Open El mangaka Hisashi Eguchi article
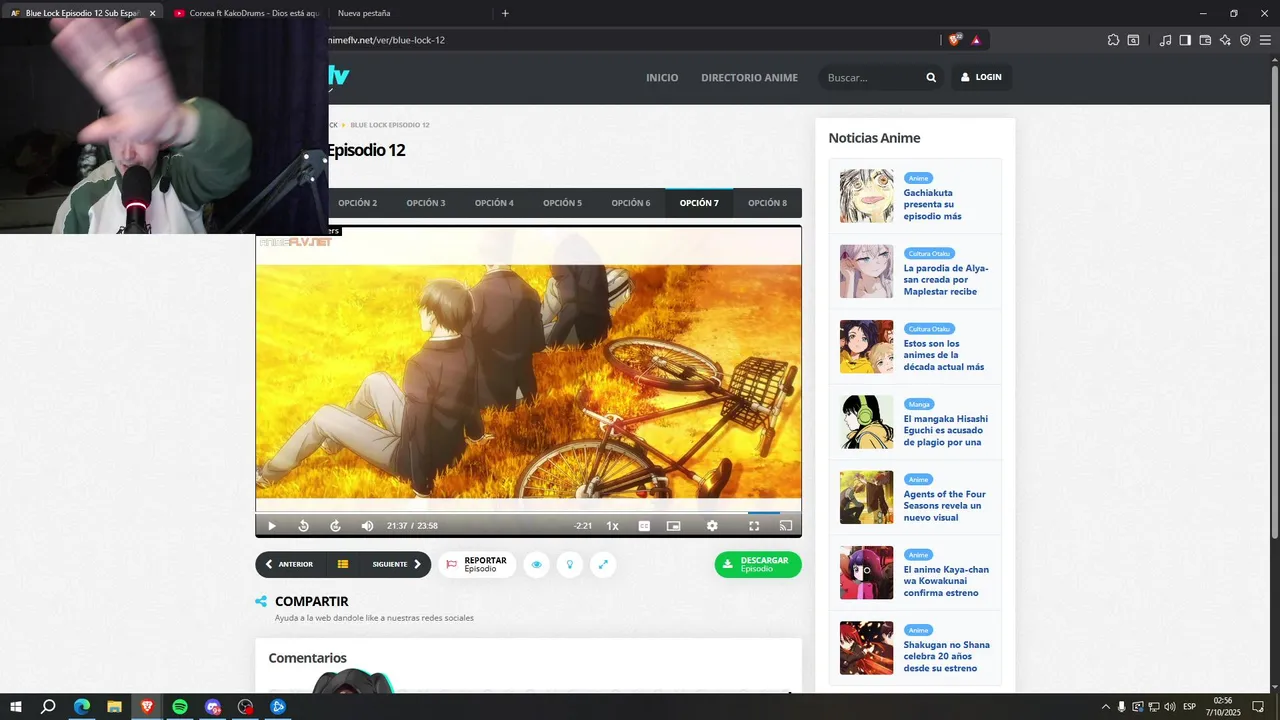 tap(945, 430)
